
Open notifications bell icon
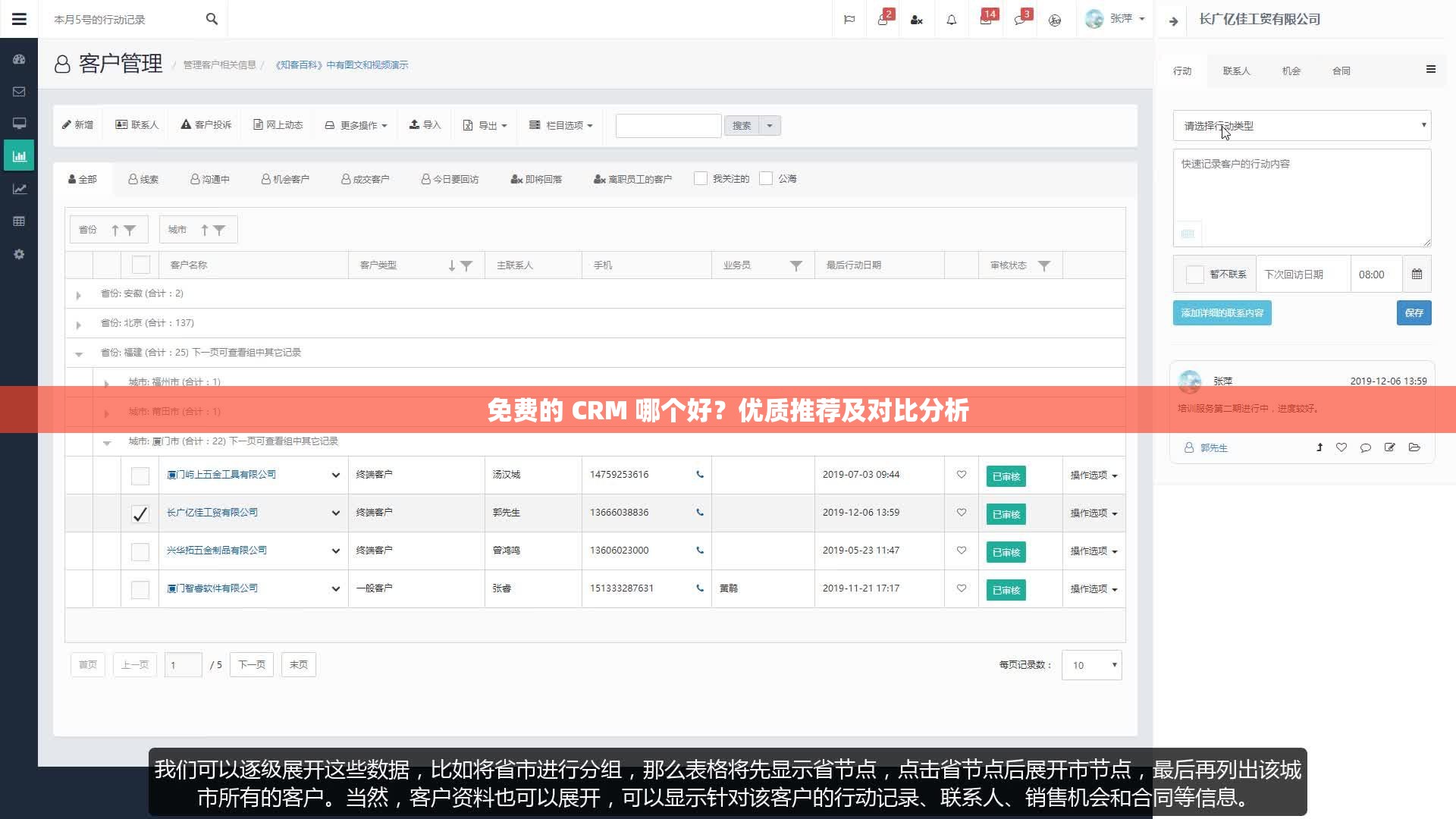[x=951, y=19]
